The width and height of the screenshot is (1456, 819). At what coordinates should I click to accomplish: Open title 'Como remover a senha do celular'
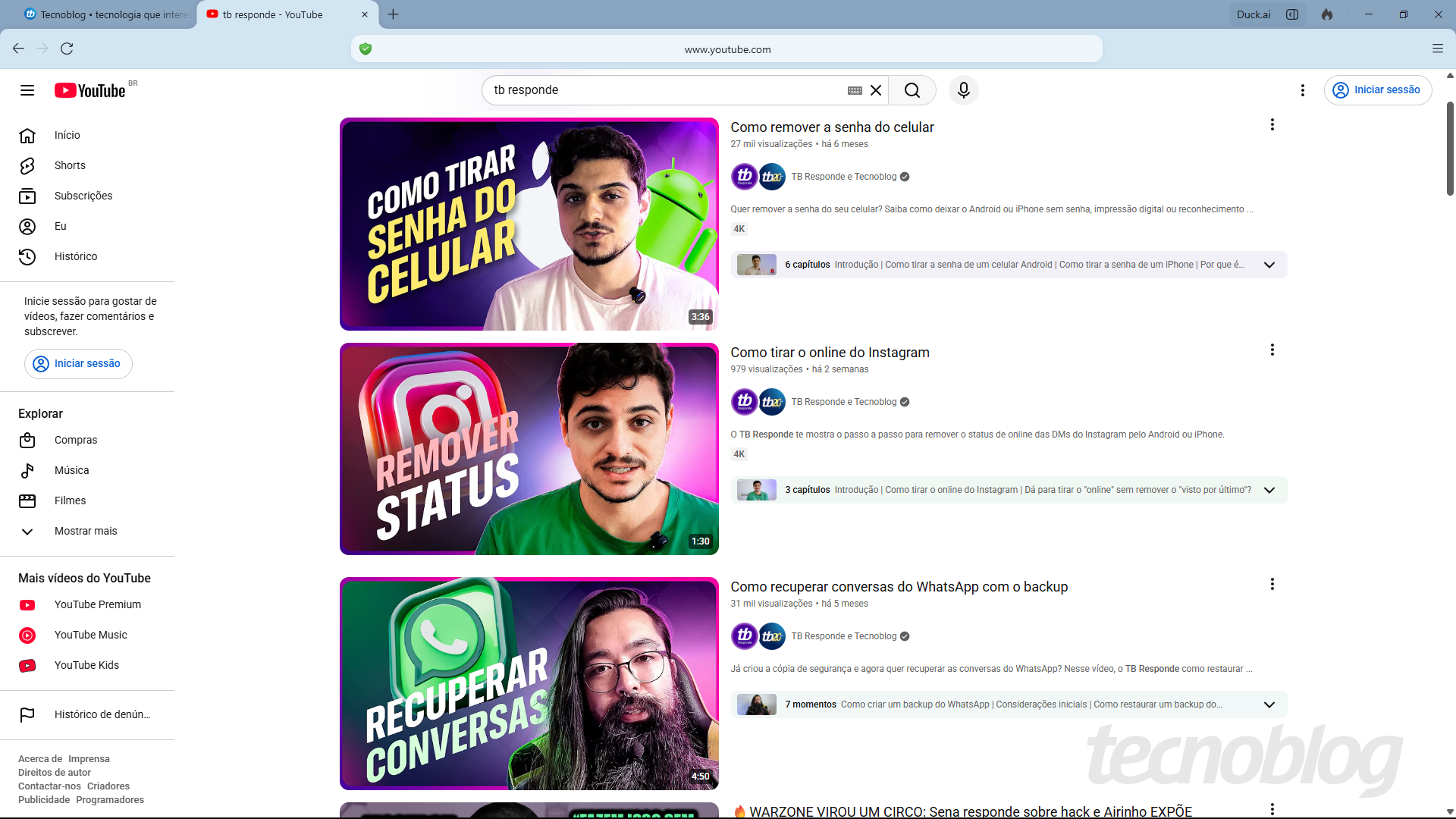pos(832,127)
